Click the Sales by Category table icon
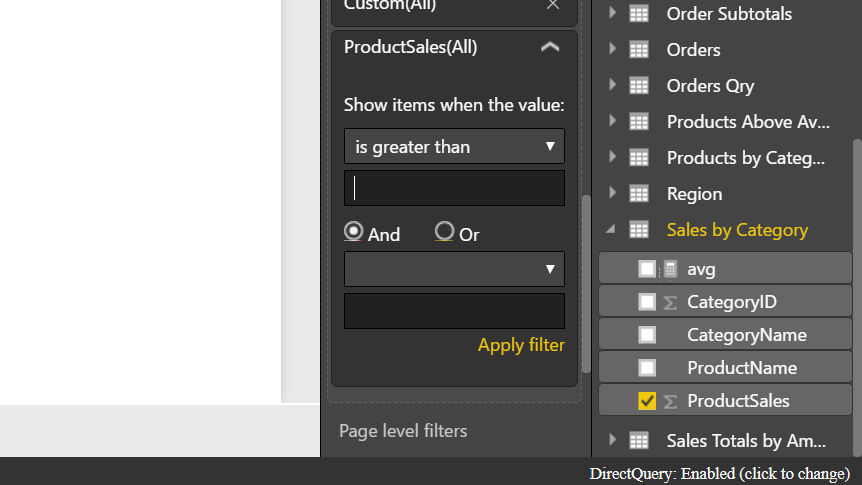The height and width of the screenshot is (485, 862). click(639, 230)
